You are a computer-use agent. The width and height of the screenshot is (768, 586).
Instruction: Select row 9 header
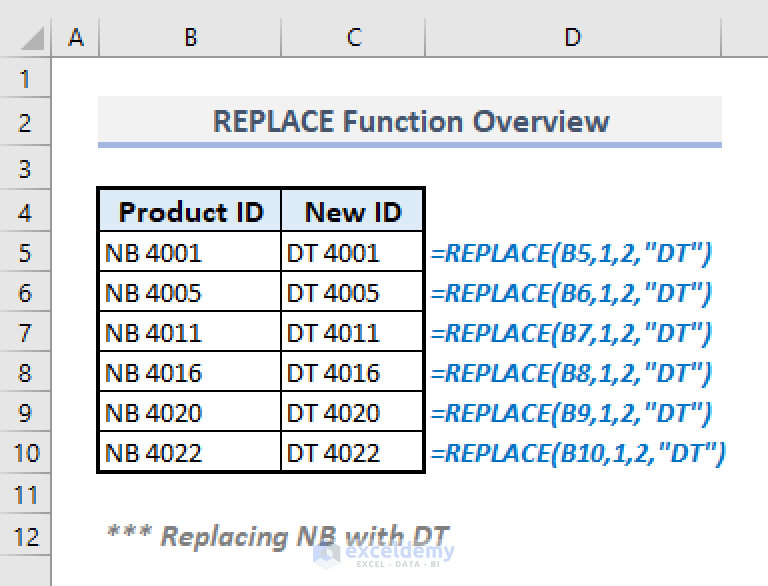25,412
